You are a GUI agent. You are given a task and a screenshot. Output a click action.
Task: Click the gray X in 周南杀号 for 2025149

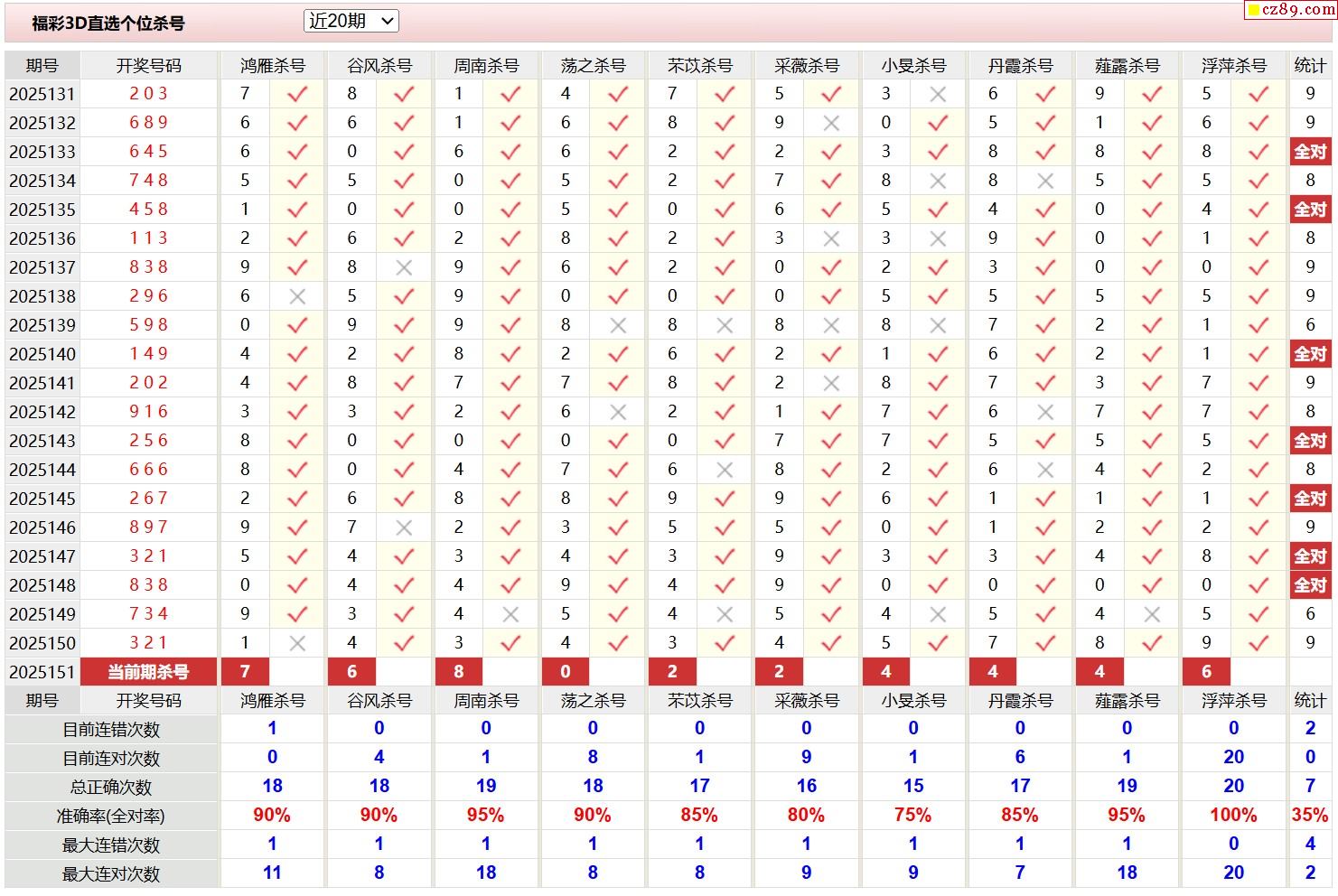pyautogui.click(x=510, y=614)
